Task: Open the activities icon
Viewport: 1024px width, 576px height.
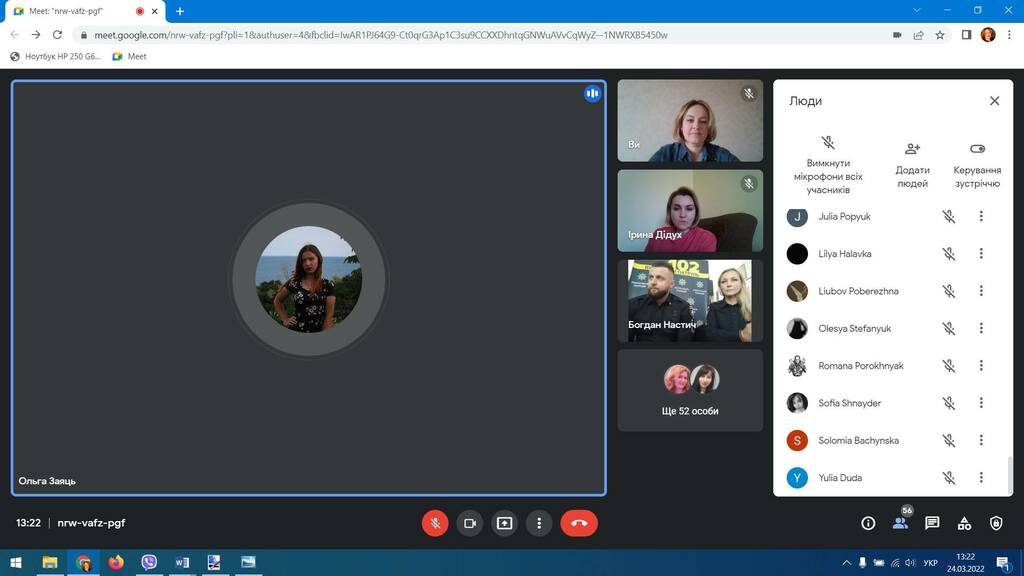Action: pyautogui.click(x=964, y=523)
